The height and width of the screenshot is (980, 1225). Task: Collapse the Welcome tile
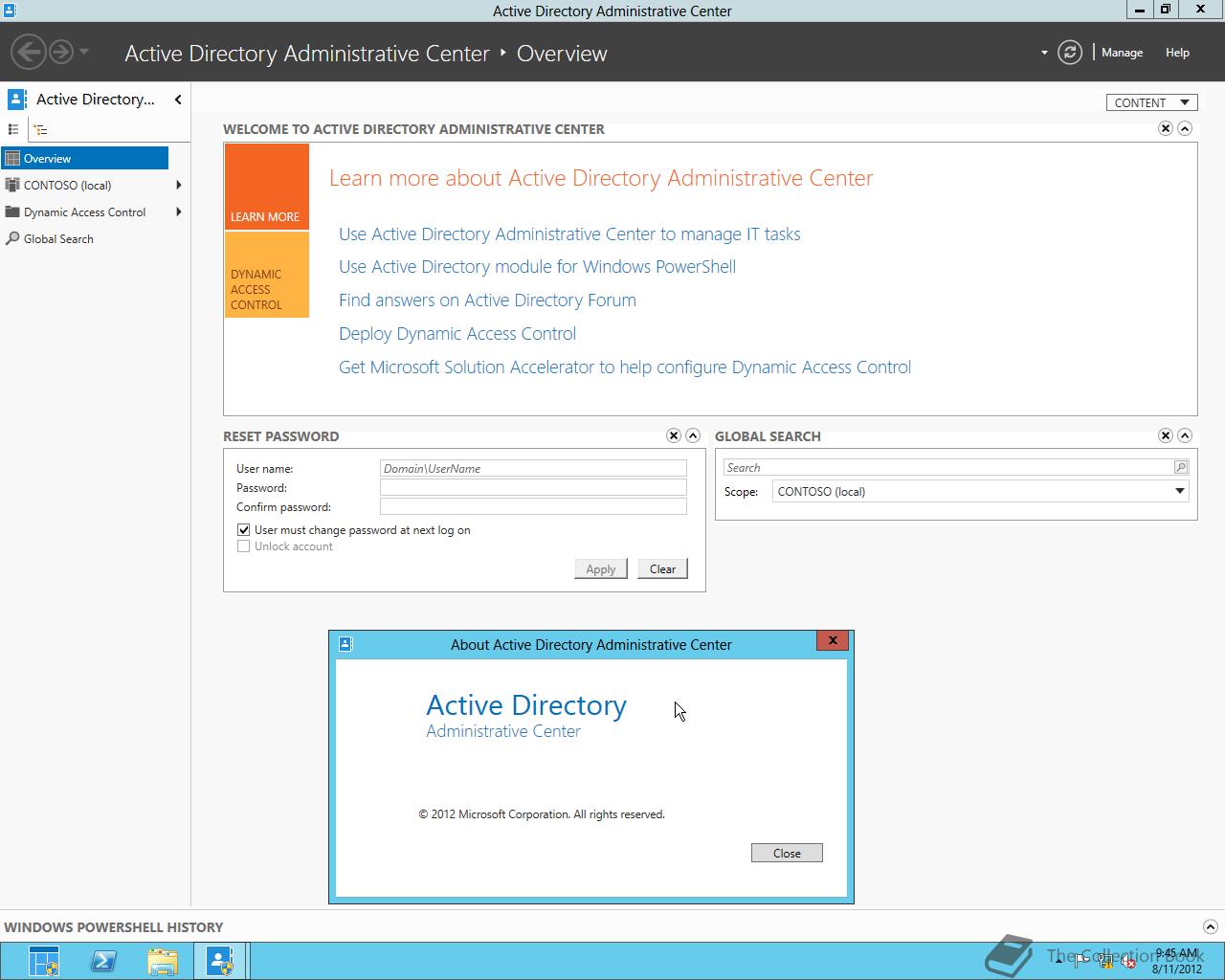[x=1185, y=128]
